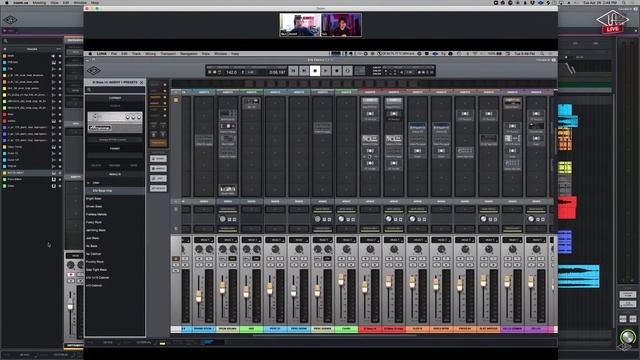Open the File menu in LUNA
Image resolution: width=640 pixels, height=360 pixels.
114,54
